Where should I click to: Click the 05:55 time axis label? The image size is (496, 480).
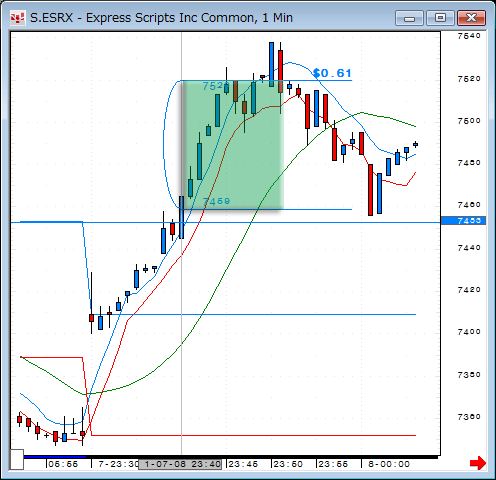click(x=63, y=464)
